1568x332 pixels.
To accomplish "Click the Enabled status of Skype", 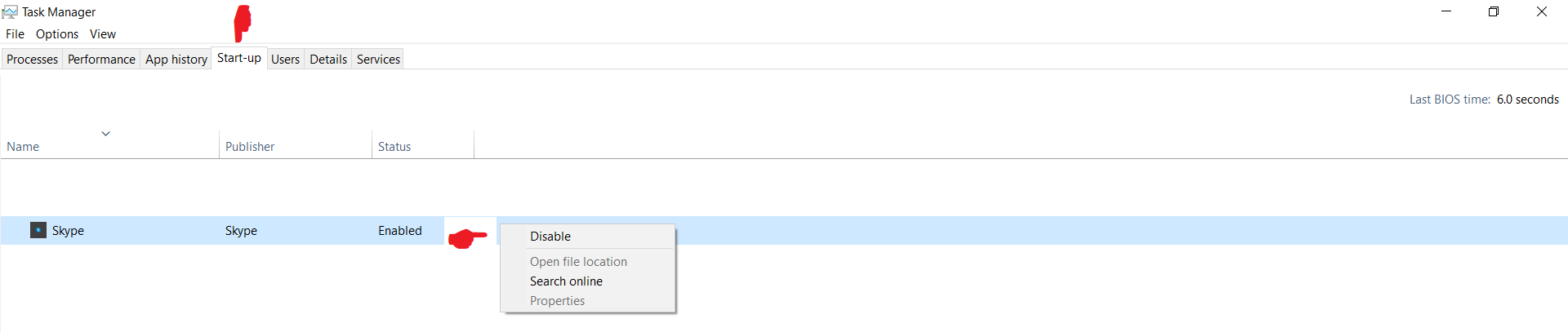I will (x=400, y=230).
